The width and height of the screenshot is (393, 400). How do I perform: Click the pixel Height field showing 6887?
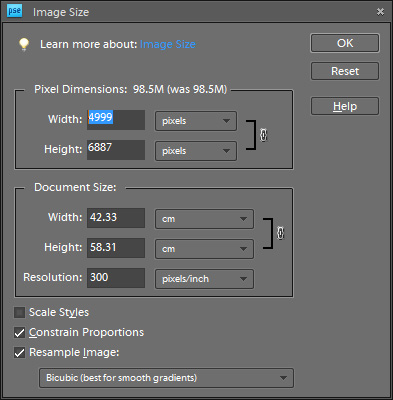[116, 150]
